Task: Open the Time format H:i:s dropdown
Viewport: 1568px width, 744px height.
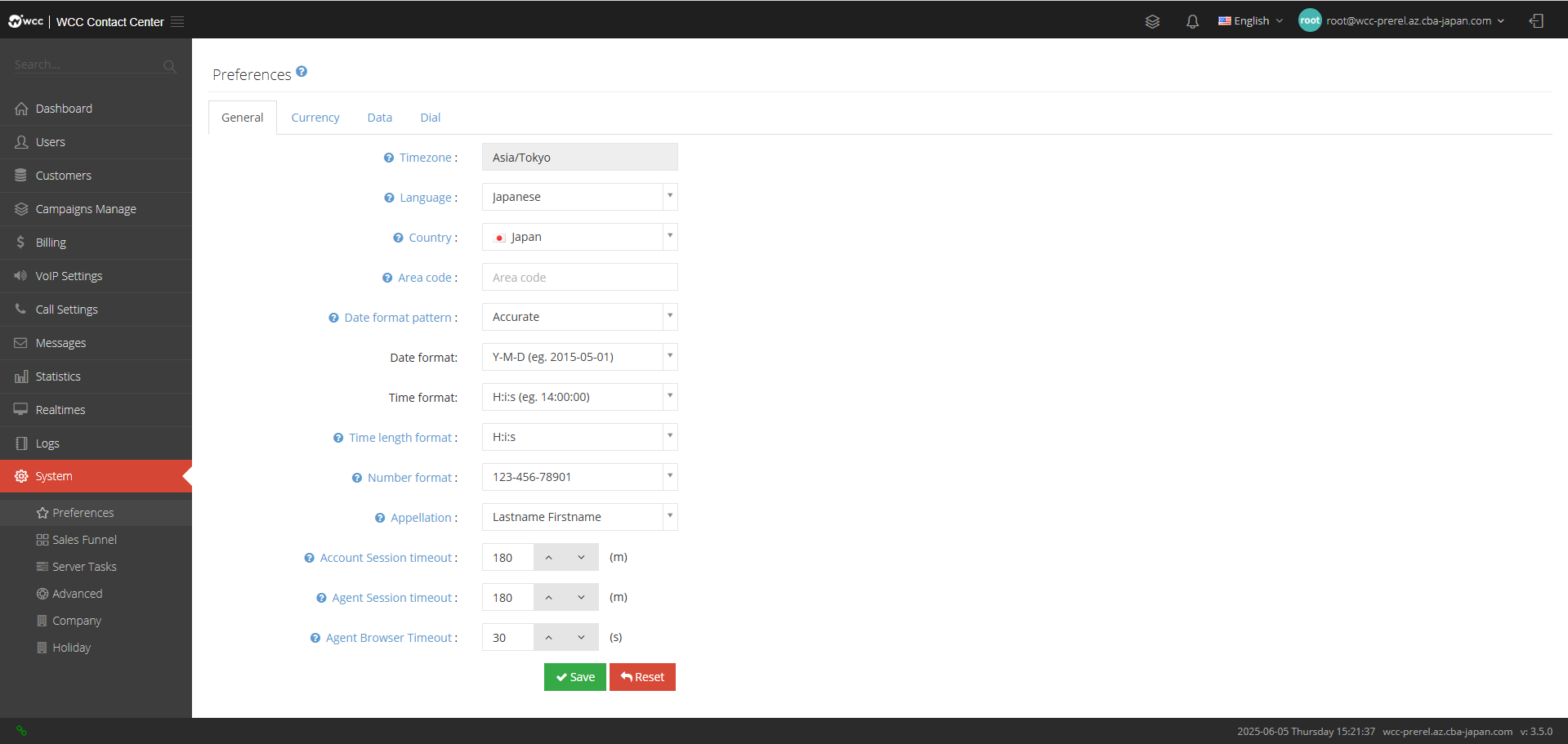Action: coord(580,397)
